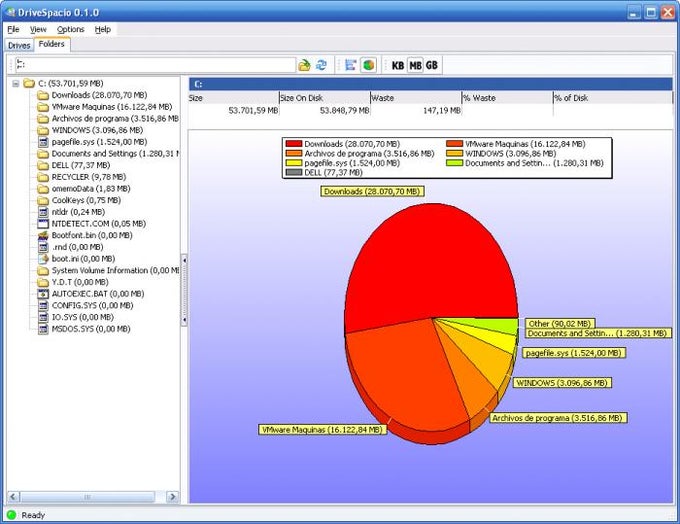Click the yellow pagefile.sys legend swatch
The image size is (680, 524).
pos(294,163)
